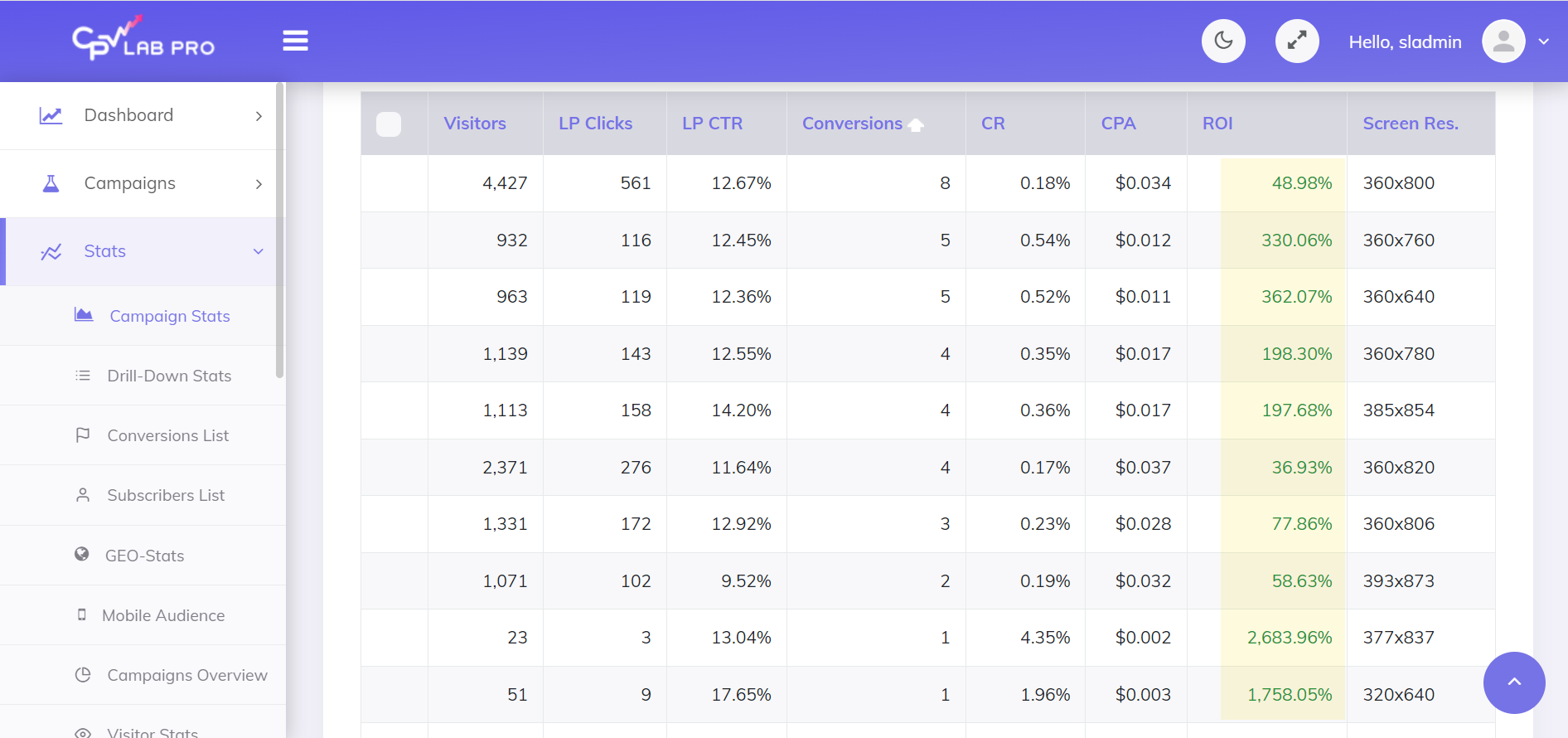Tick the select-all checkbox in table header
1568x738 pixels.
click(x=389, y=124)
